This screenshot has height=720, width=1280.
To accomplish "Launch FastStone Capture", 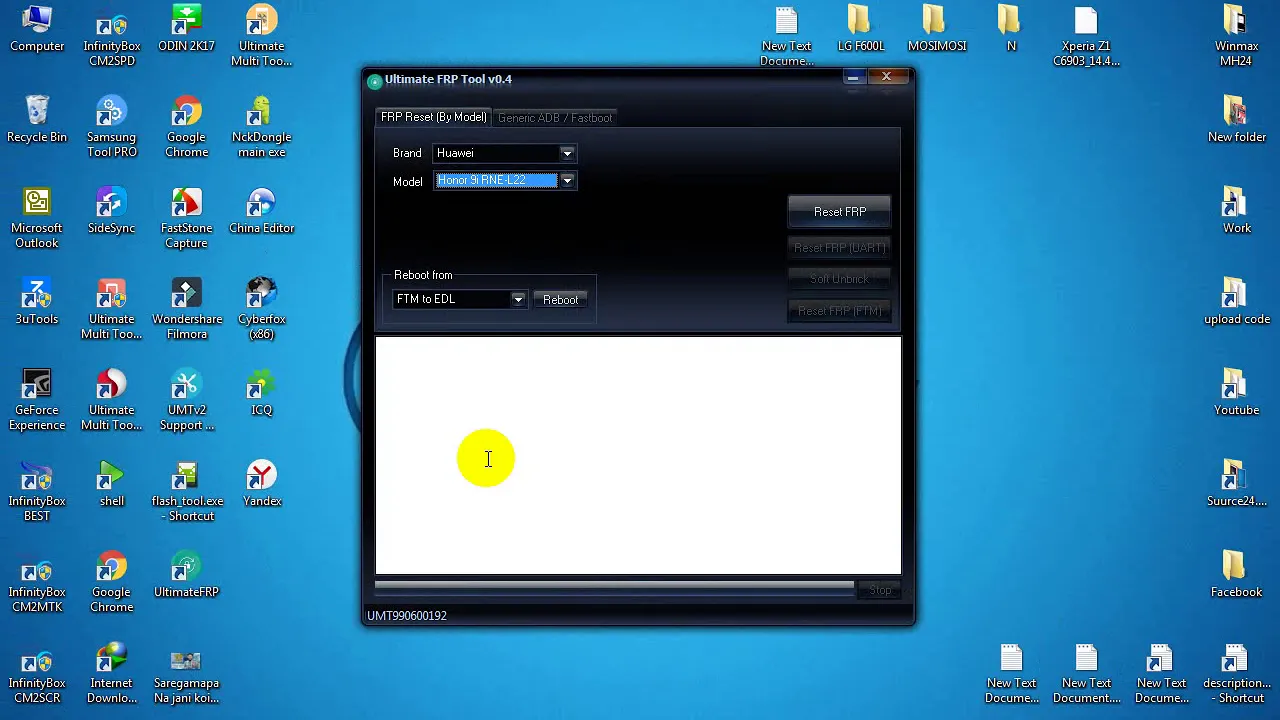I will point(187,218).
